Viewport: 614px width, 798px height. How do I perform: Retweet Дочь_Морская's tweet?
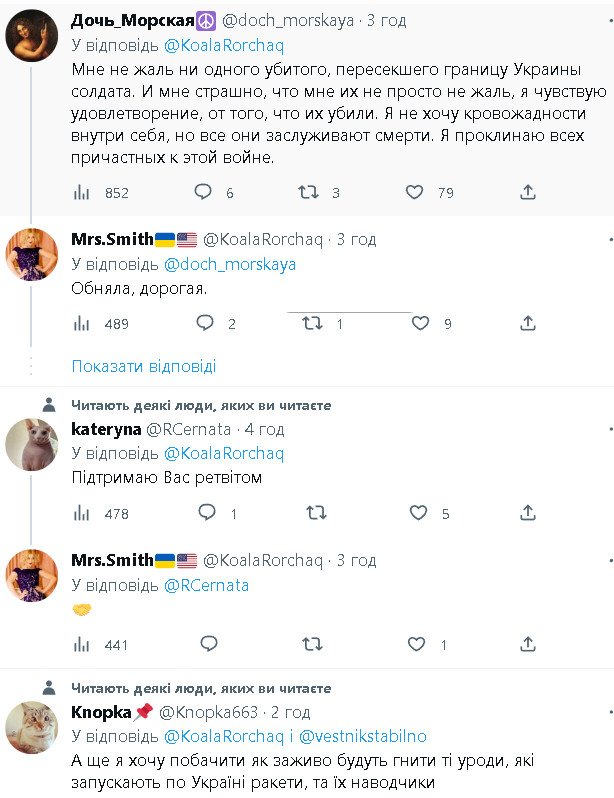(310, 192)
